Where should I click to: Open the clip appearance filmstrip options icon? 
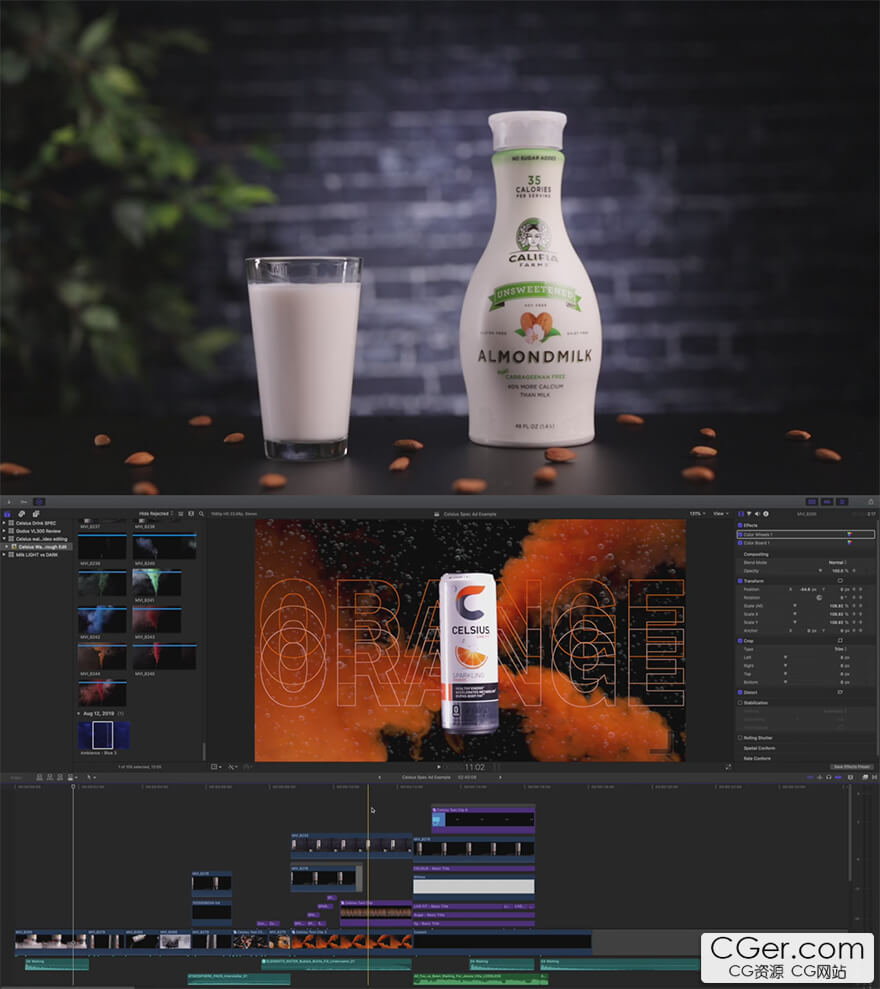pyautogui.click(x=191, y=514)
